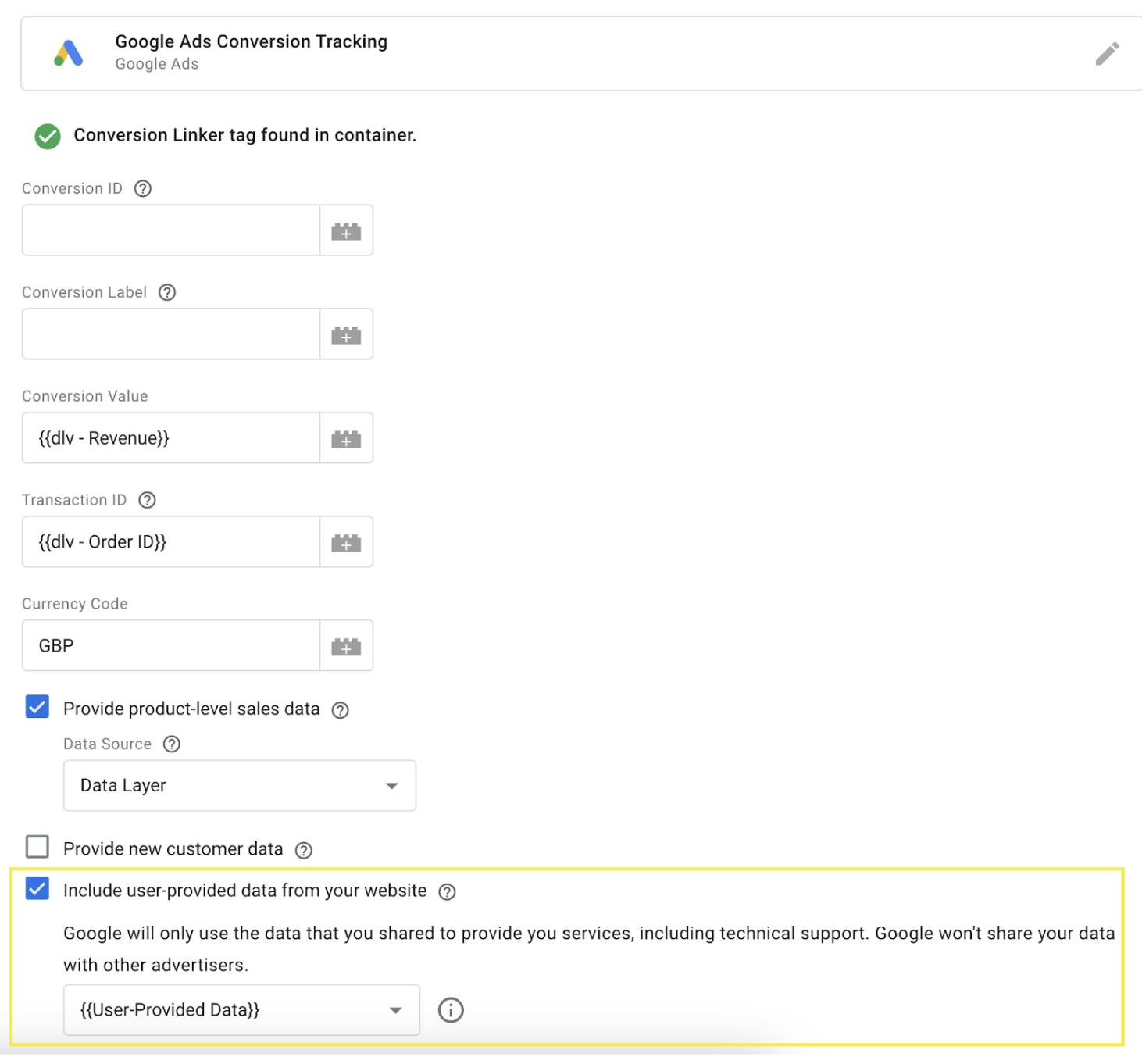Open variable picker next to Currency Code
The image size is (1142, 1064).
pyautogui.click(x=346, y=645)
